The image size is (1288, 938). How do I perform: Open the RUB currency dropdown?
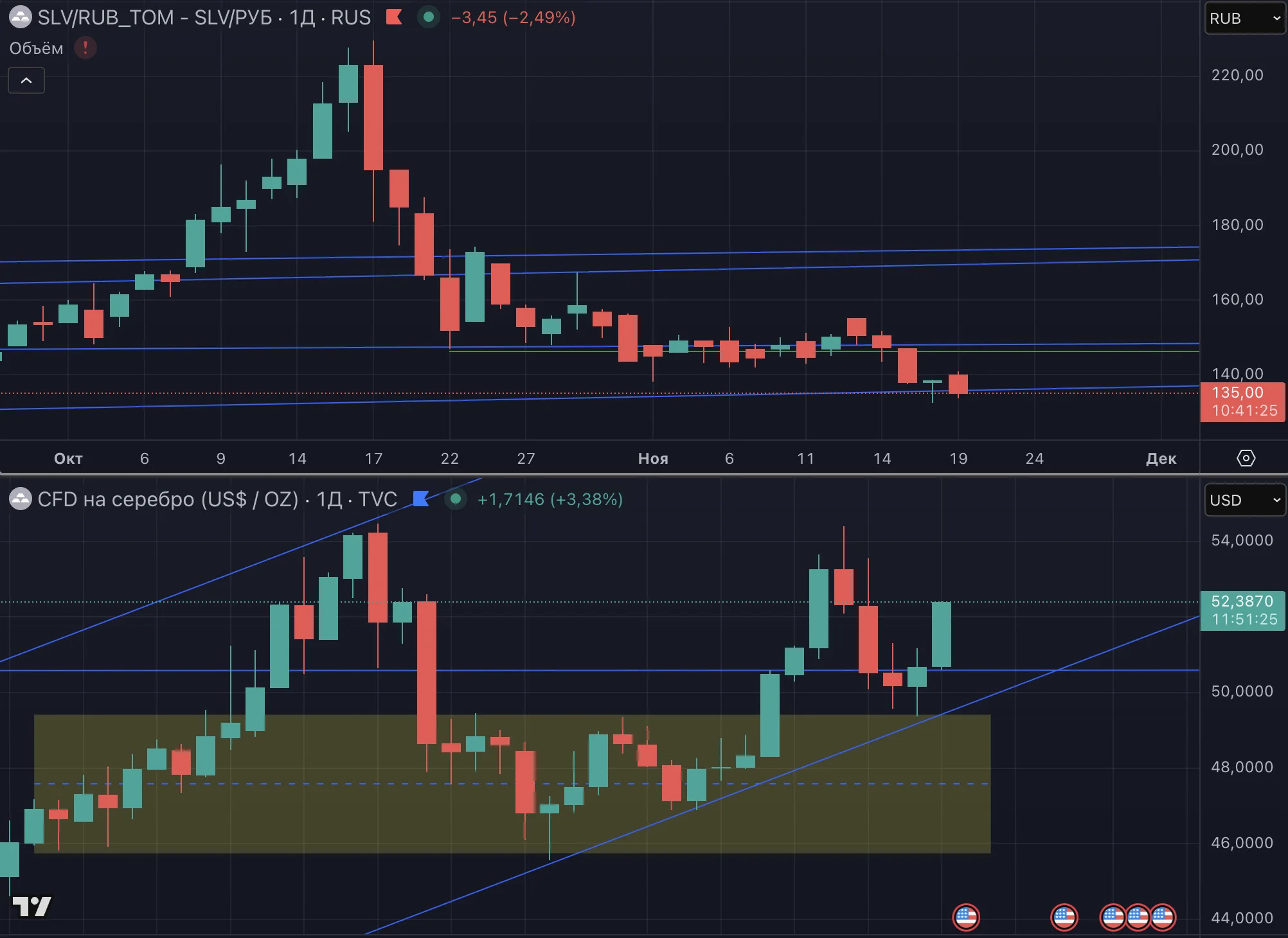(1245, 19)
